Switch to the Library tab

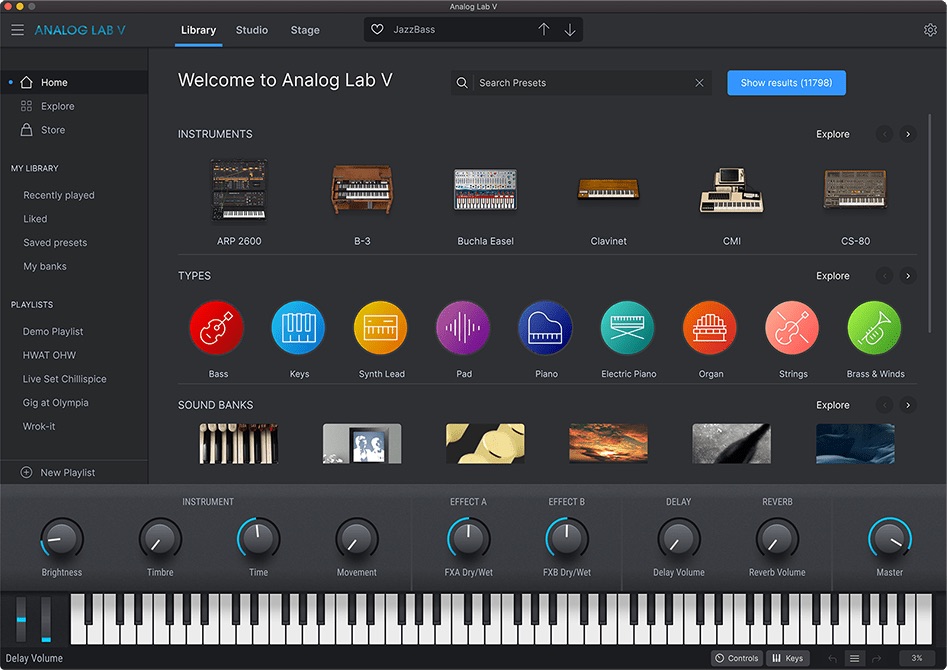[x=198, y=30]
